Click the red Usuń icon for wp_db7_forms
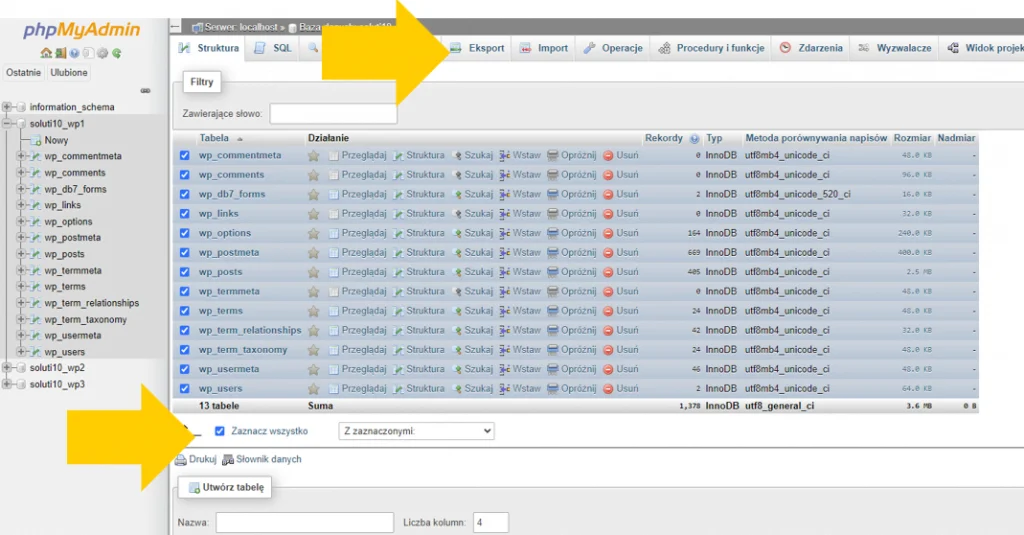 tap(608, 194)
